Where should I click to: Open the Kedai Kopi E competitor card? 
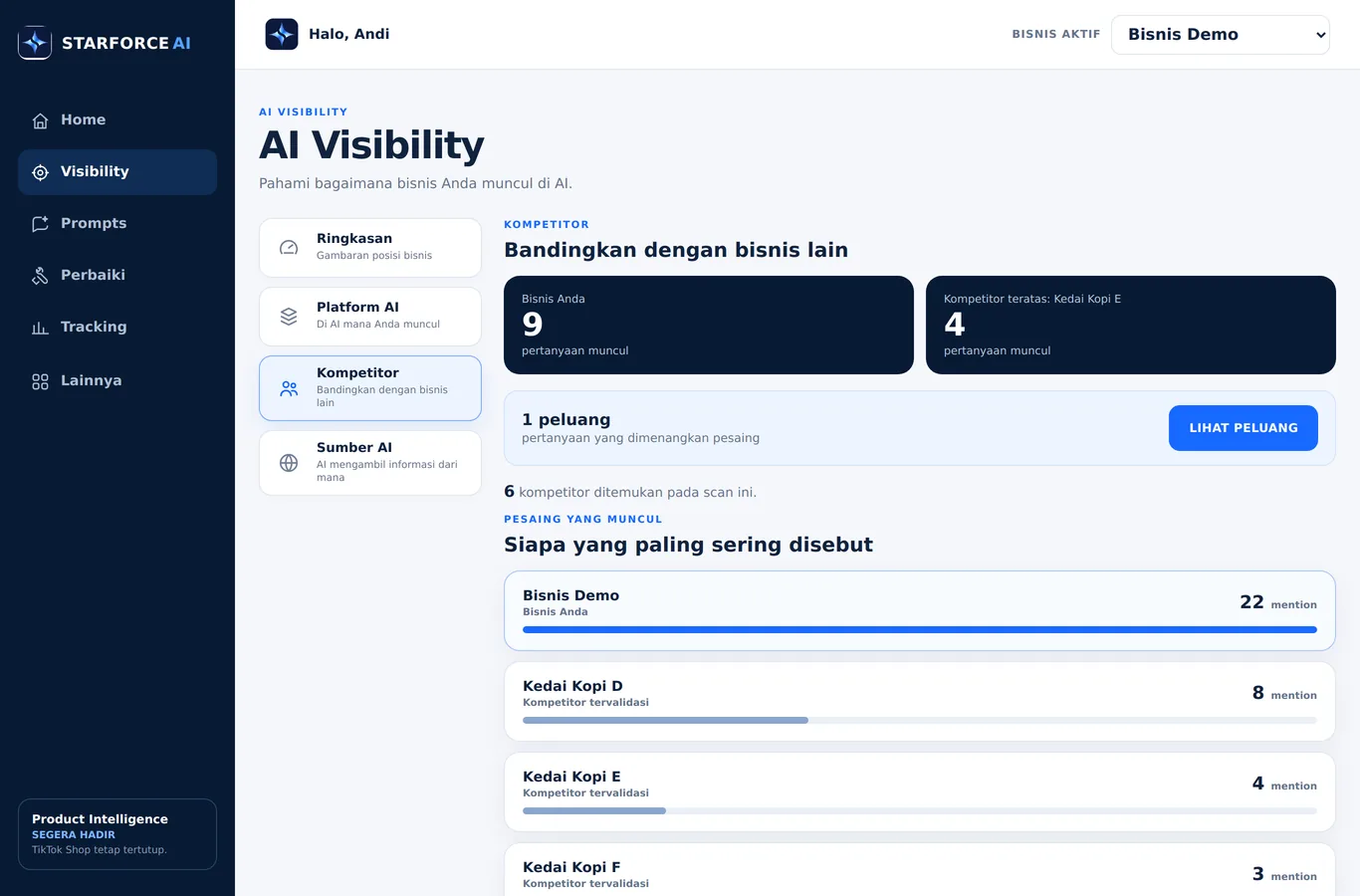920,792
